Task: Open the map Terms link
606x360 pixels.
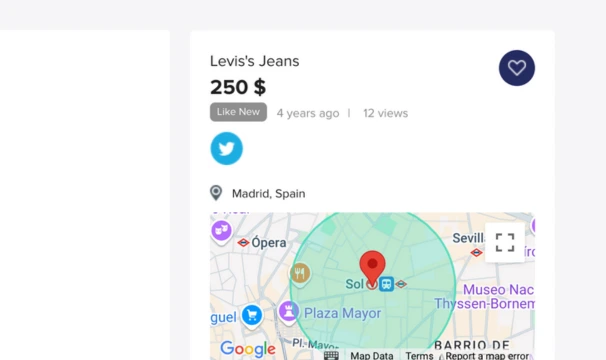Action: (x=419, y=355)
